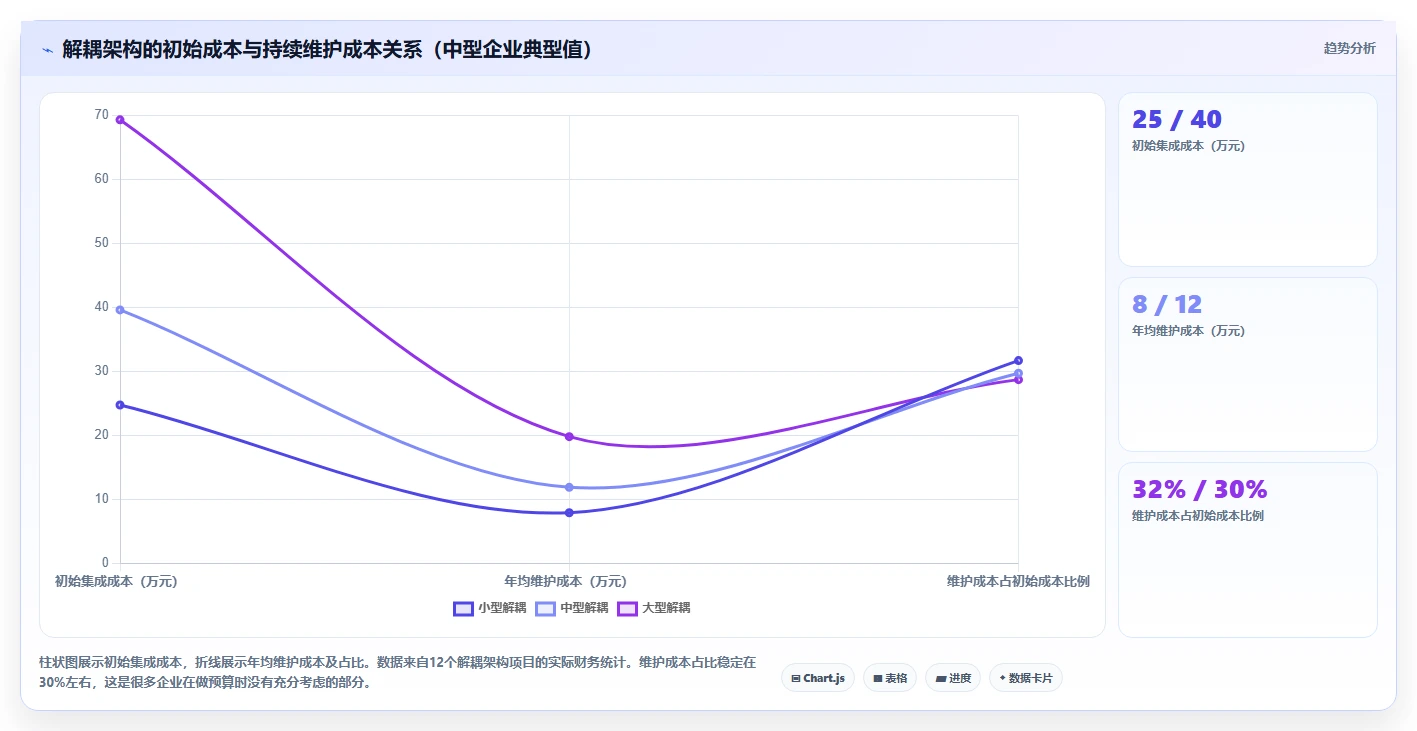Click the 大型解耦 point at 维护成本占初始成本比例
The width and height of the screenshot is (1417, 731).
tap(1018, 380)
